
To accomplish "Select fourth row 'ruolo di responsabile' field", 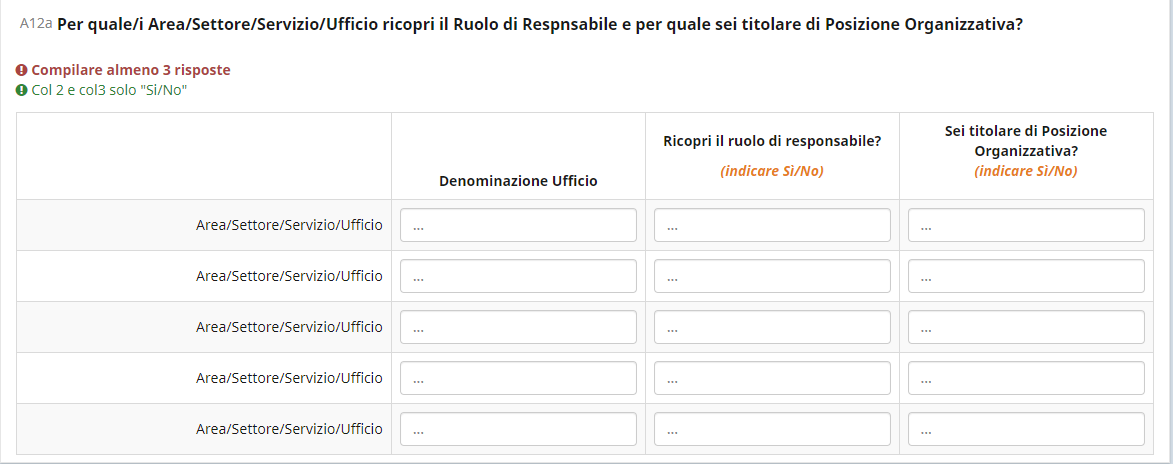I will tap(772, 378).
